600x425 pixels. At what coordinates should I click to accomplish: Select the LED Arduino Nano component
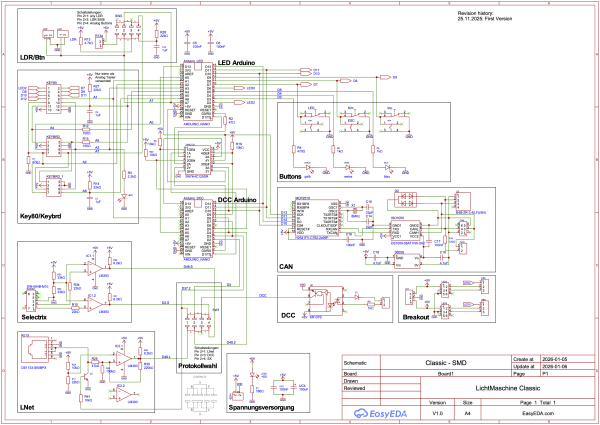tap(199, 95)
